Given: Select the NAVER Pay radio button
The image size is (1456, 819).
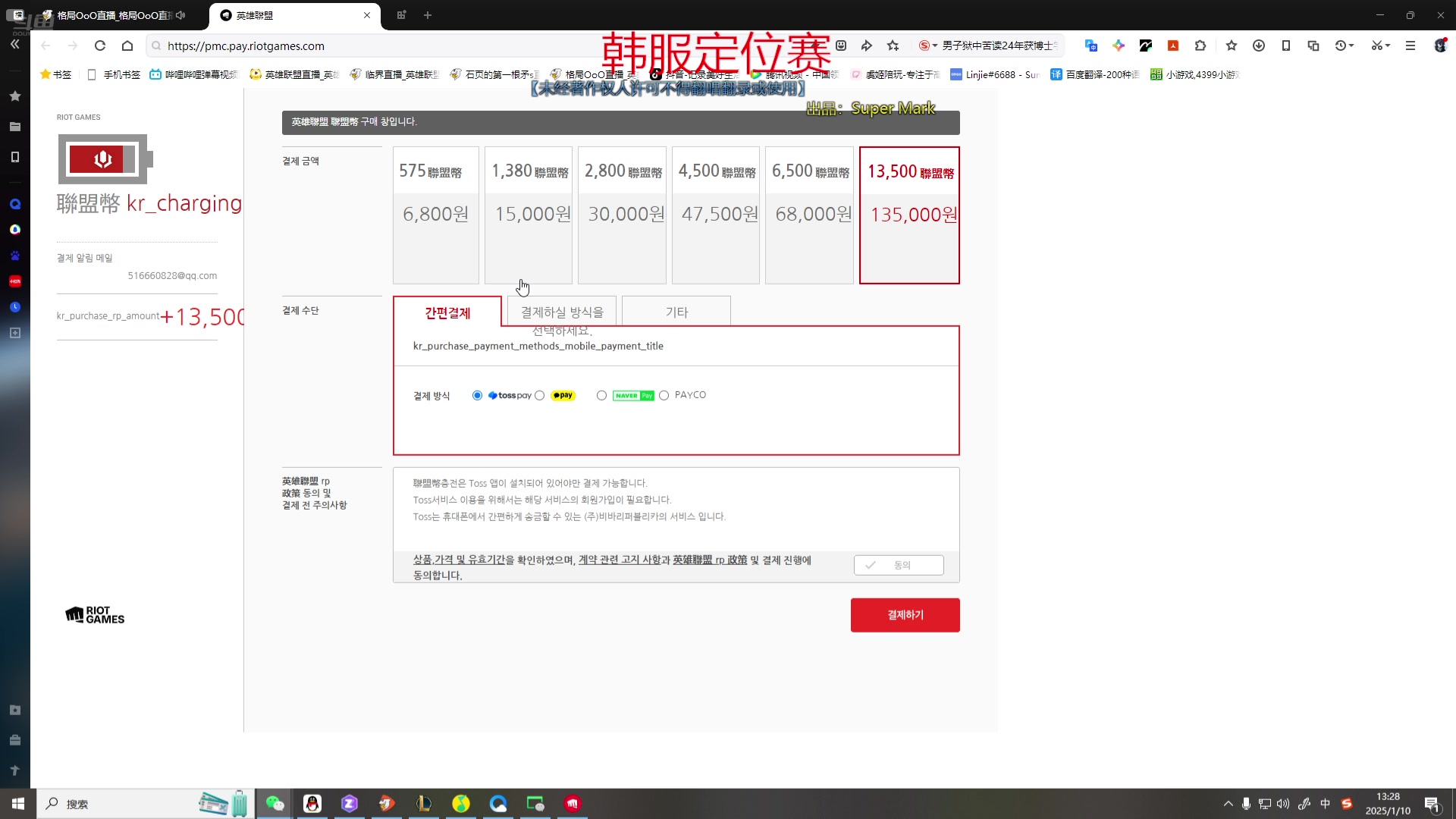Looking at the screenshot, I should [601, 395].
